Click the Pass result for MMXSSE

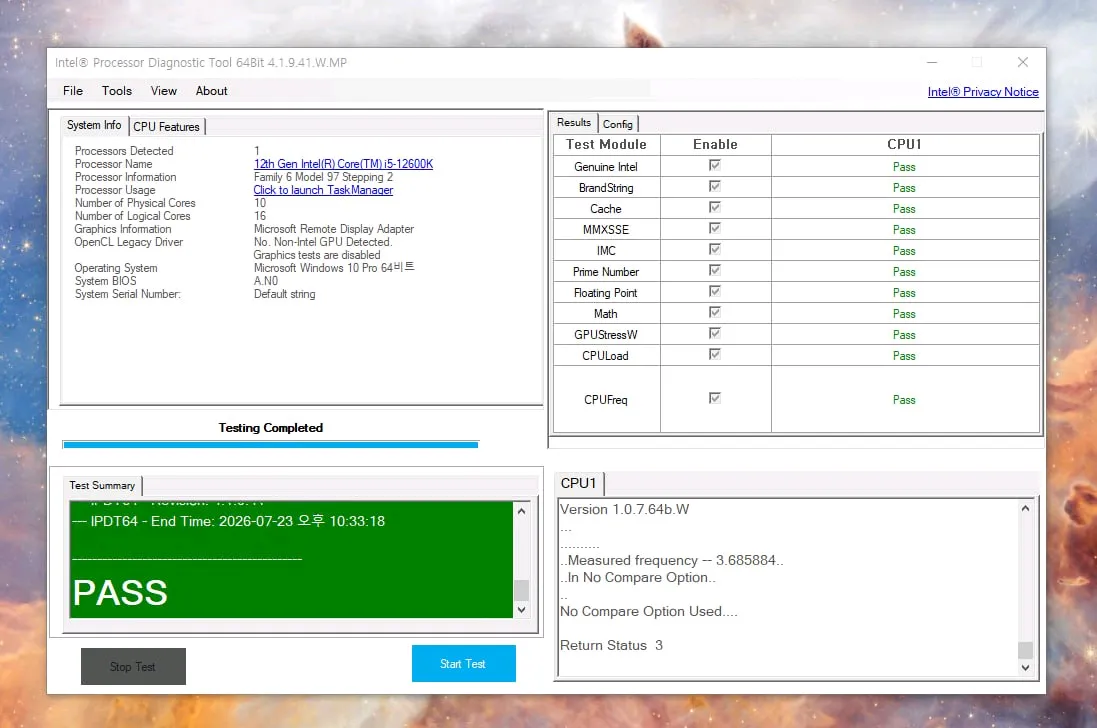coord(904,230)
